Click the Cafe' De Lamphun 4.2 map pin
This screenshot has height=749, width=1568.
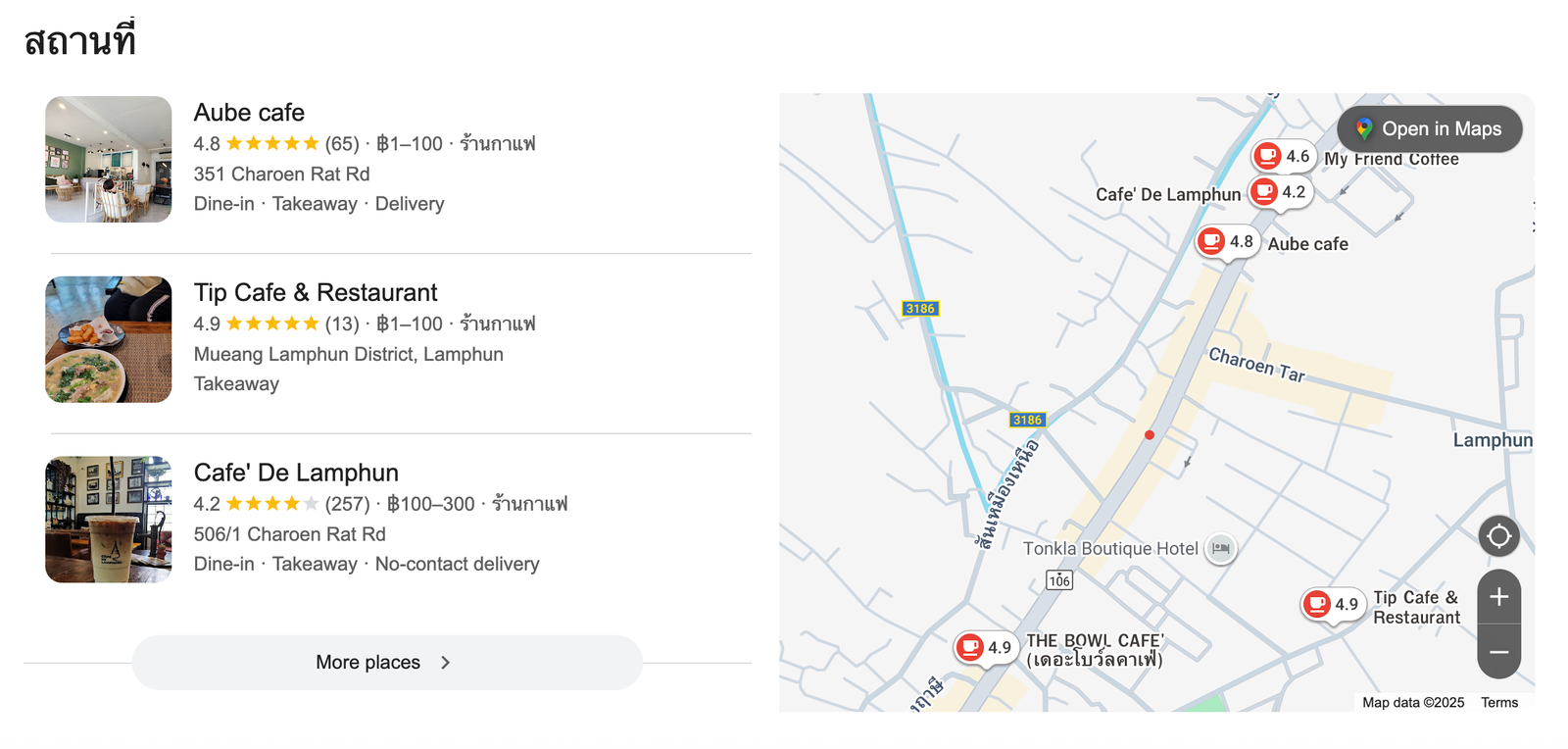(1279, 192)
